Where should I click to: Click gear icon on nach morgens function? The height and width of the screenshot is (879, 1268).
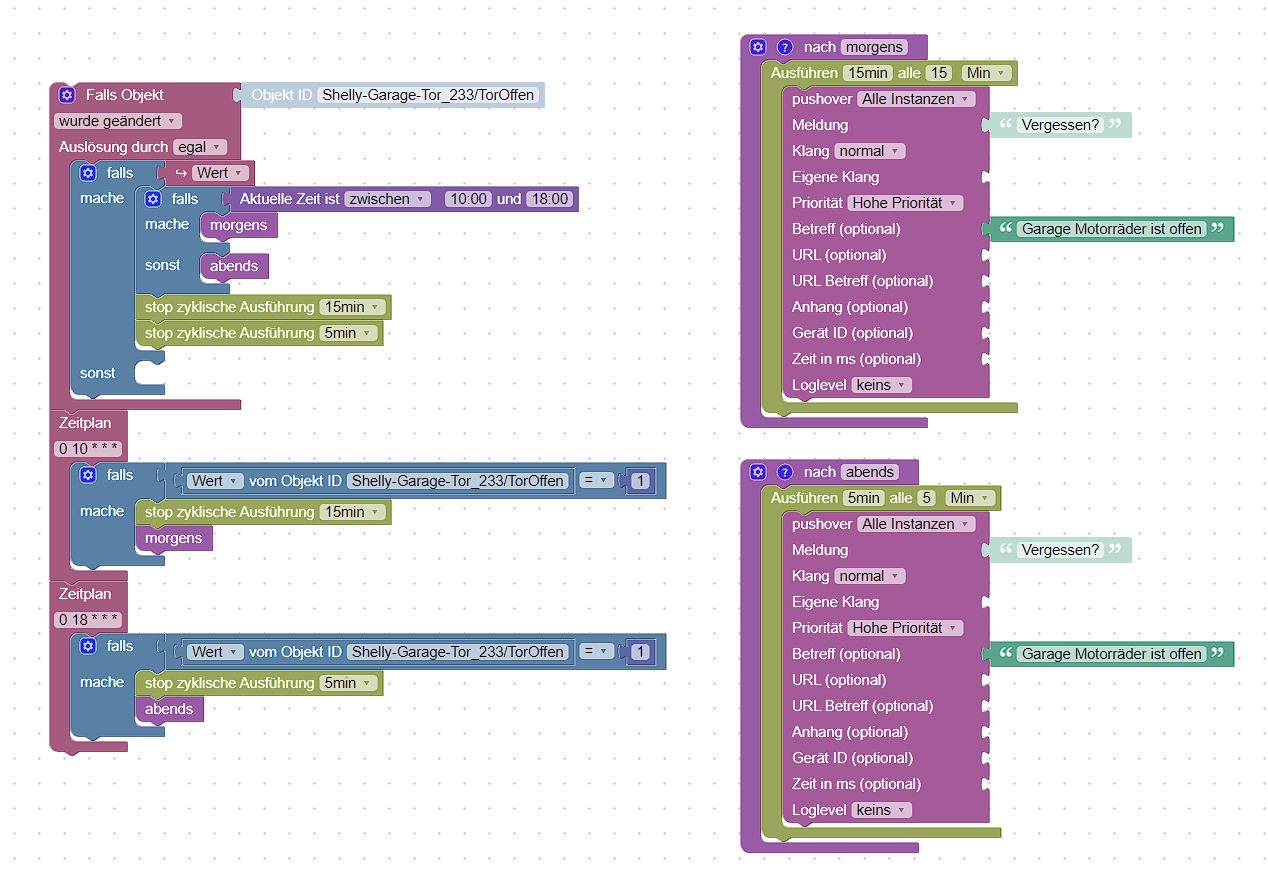click(x=758, y=47)
